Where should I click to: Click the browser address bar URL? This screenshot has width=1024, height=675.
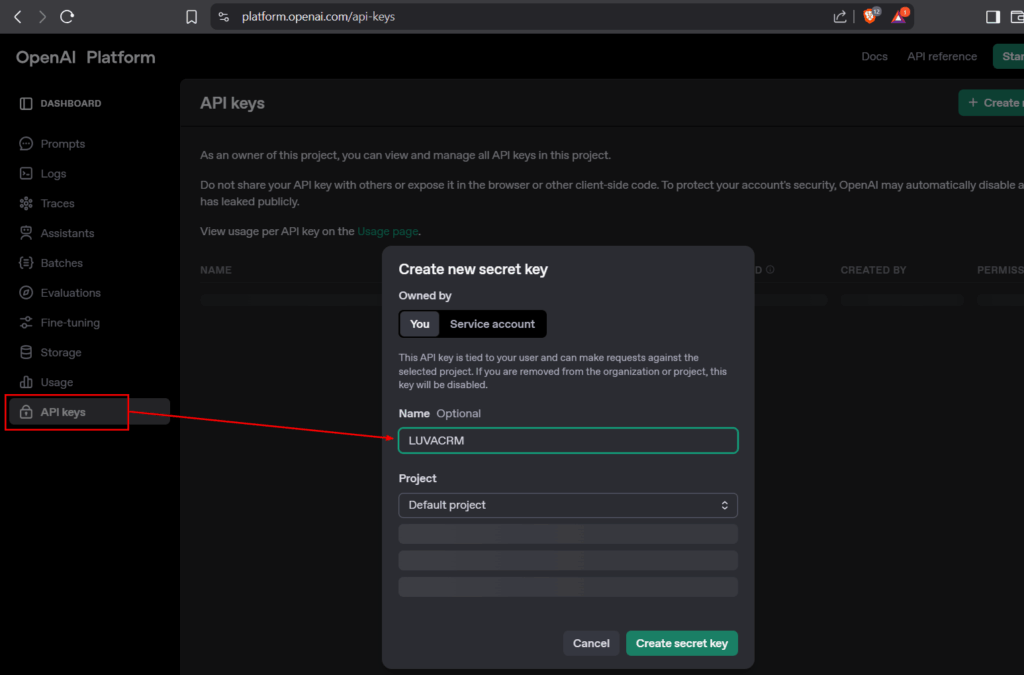point(318,17)
